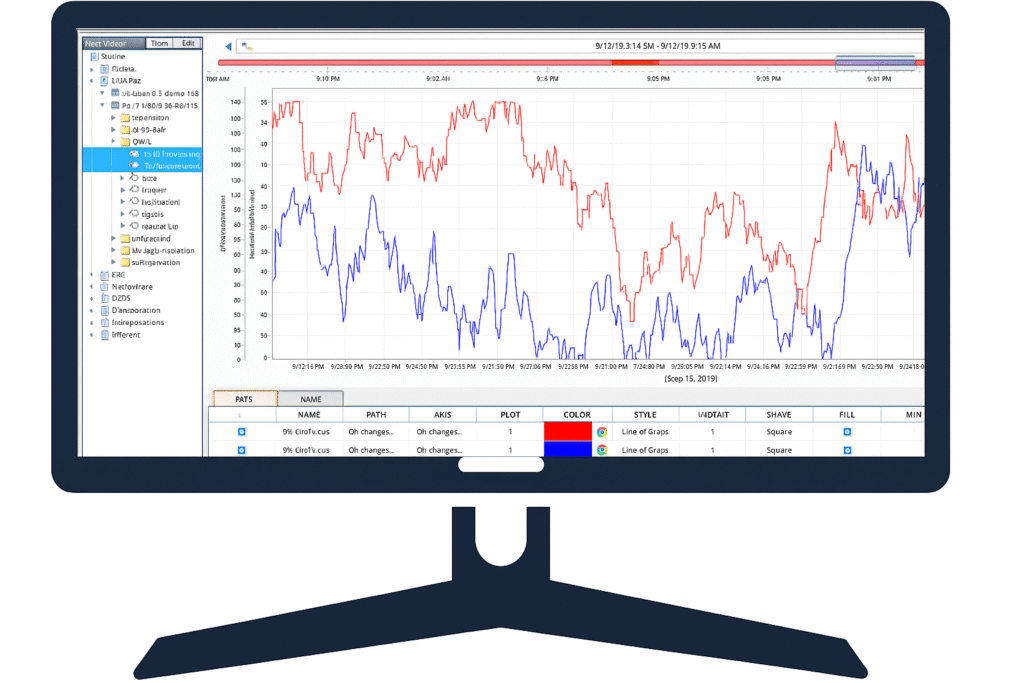Toggle the Fill option on the blue trace row

(846, 449)
